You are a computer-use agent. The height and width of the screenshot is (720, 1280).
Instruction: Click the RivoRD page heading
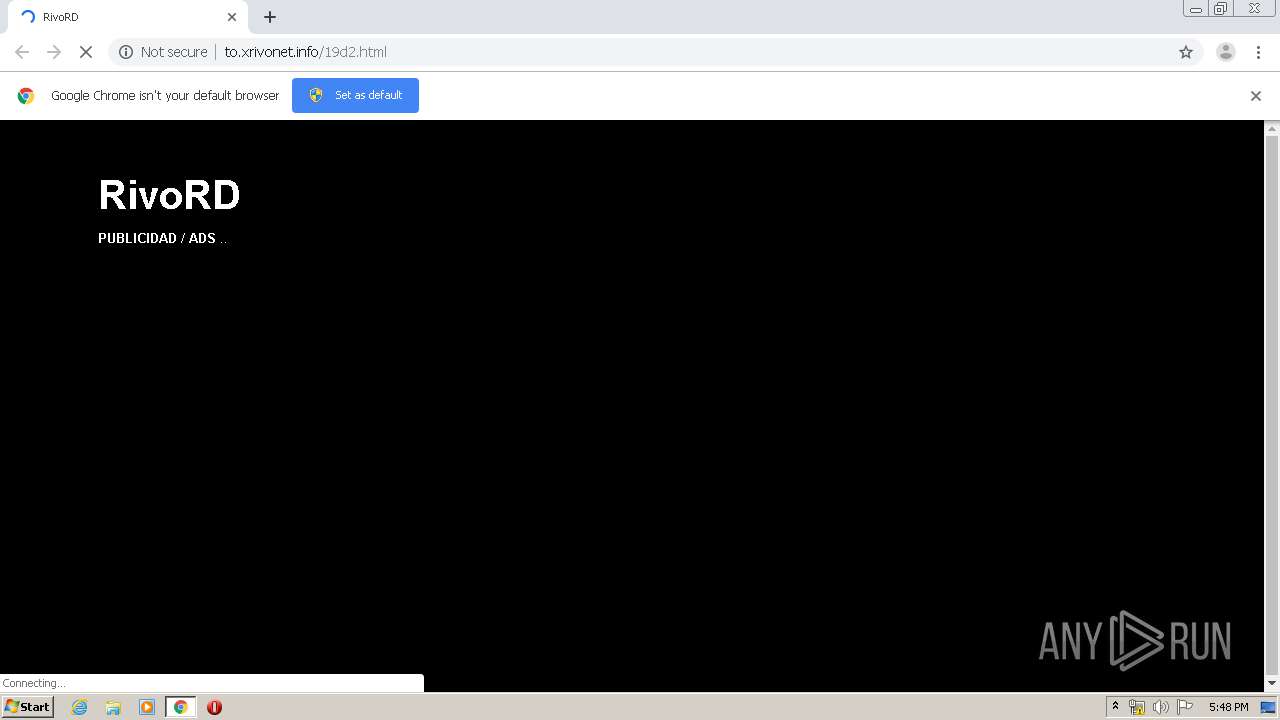point(169,194)
